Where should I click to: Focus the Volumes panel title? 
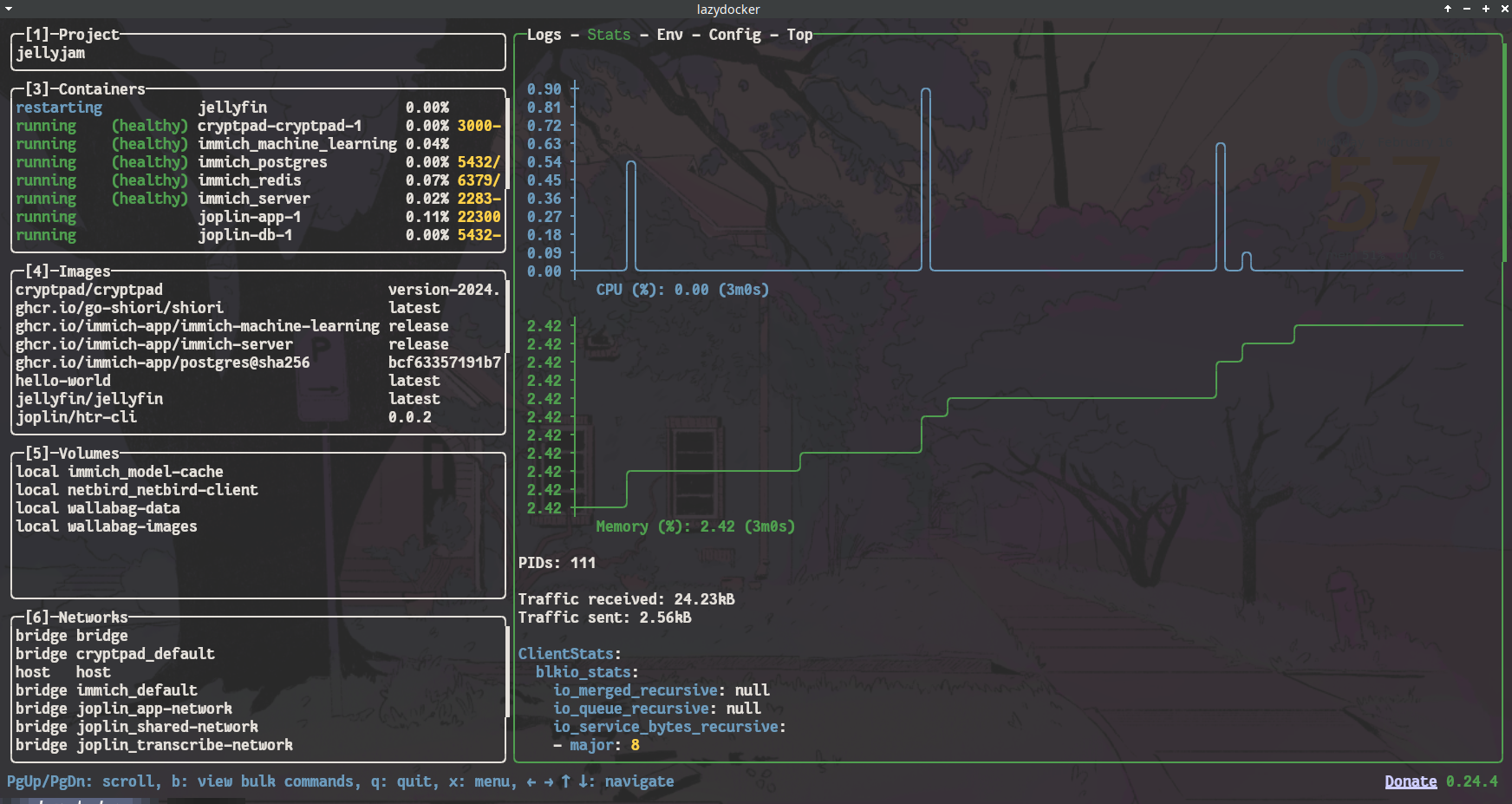tap(72, 454)
